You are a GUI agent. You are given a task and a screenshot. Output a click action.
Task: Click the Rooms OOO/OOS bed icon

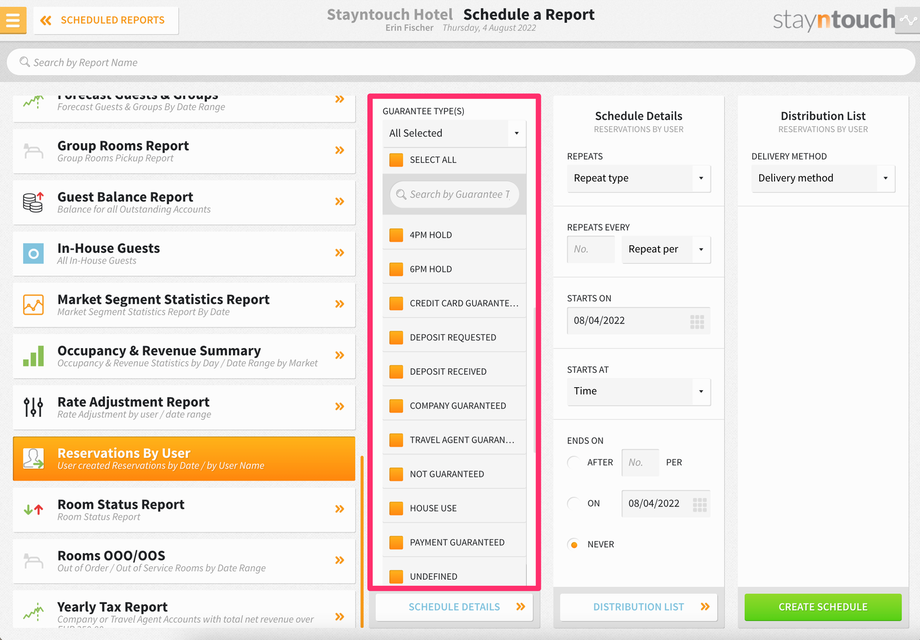(x=33, y=561)
